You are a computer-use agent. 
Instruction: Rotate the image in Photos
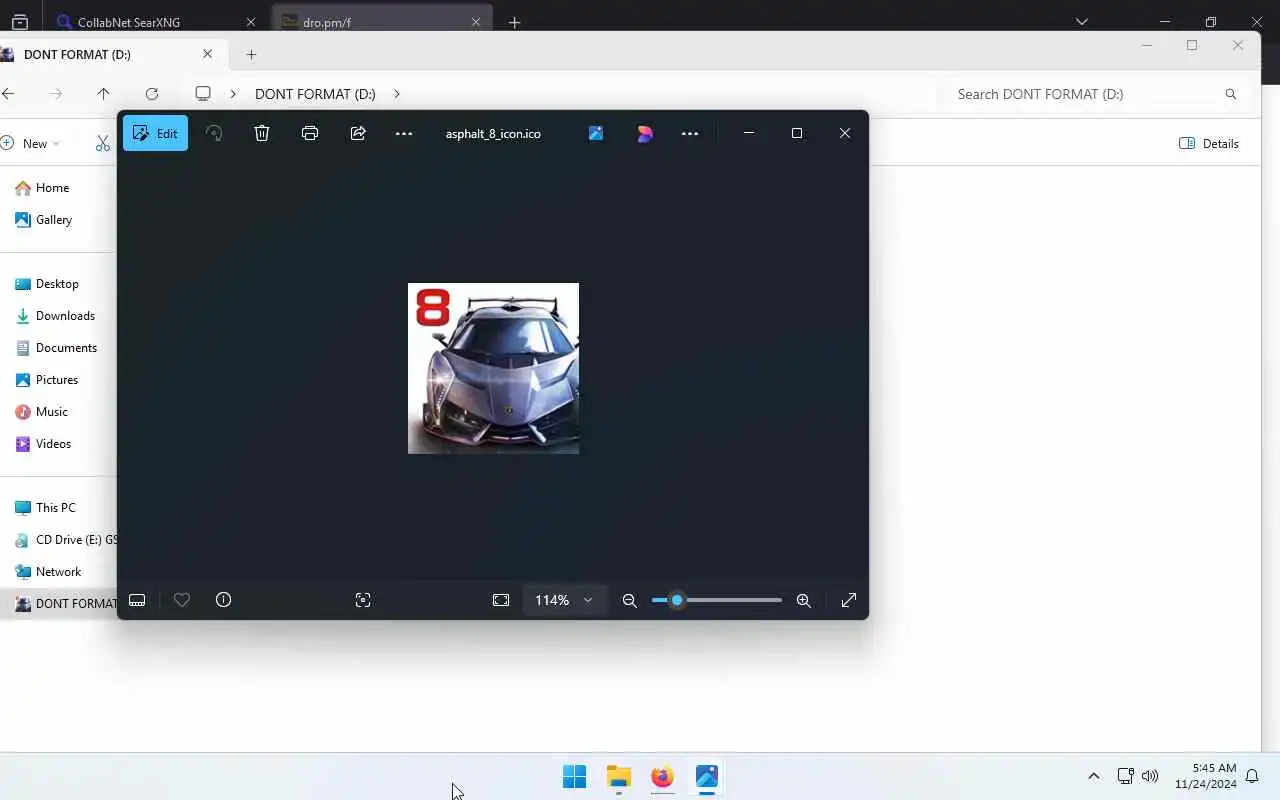[214, 133]
